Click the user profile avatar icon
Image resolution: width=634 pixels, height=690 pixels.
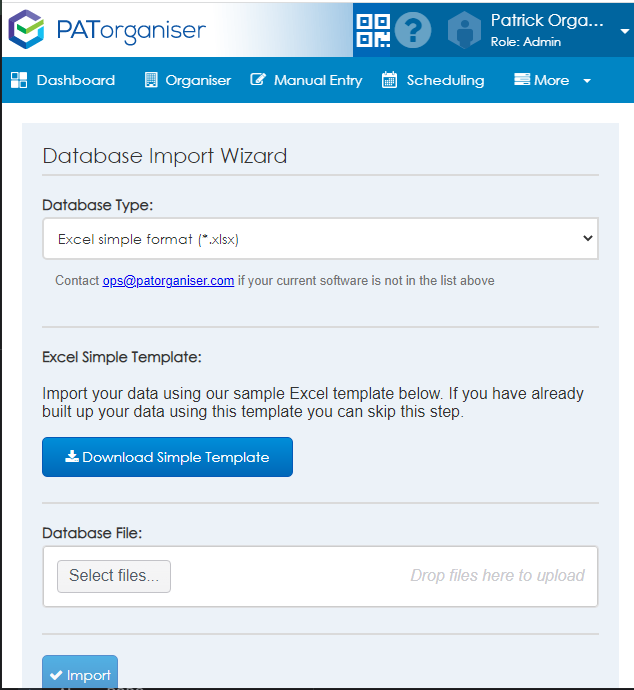[x=464, y=30]
